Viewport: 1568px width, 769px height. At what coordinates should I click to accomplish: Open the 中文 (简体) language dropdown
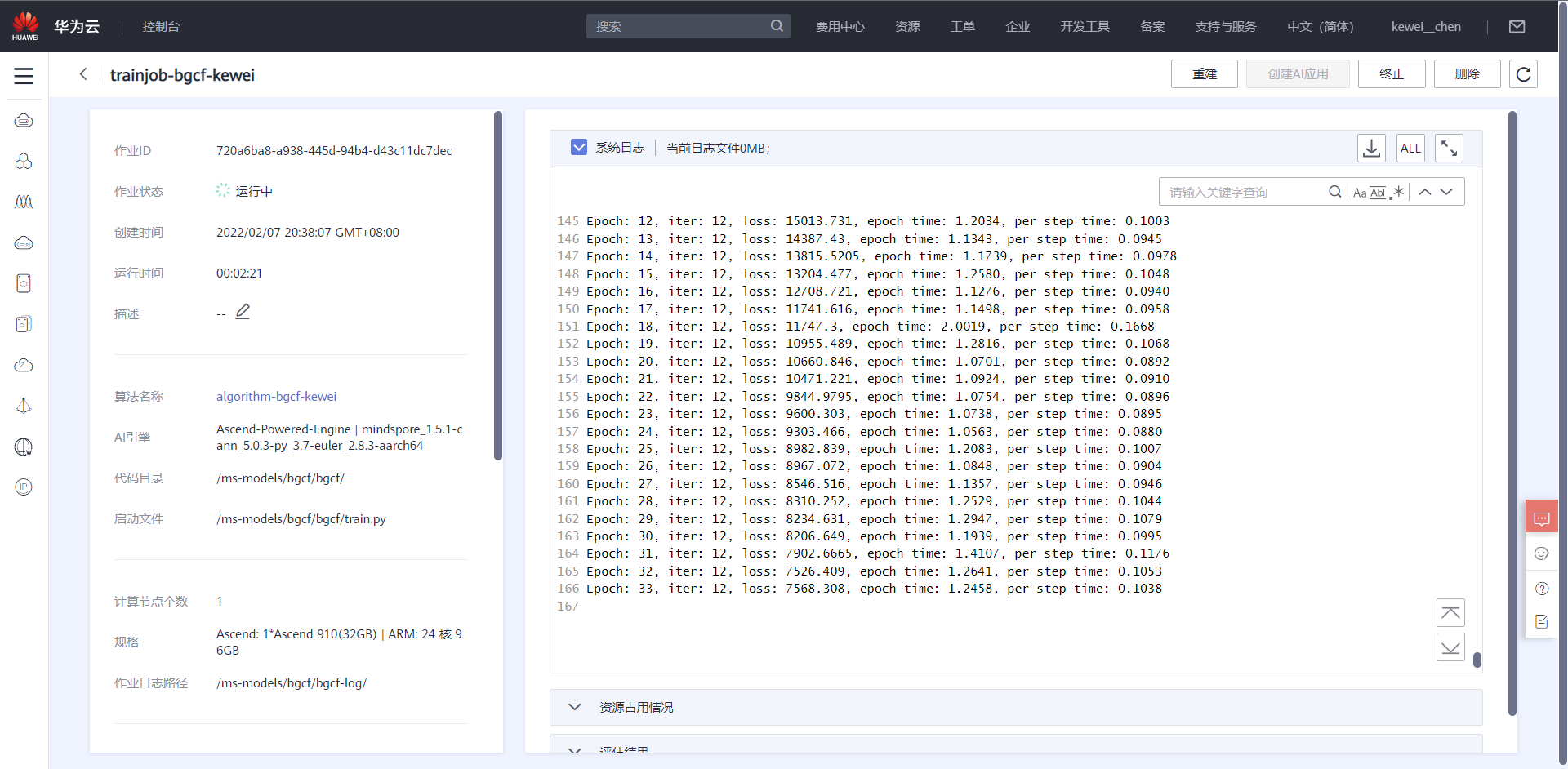pyautogui.click(x=1320, y=26)
